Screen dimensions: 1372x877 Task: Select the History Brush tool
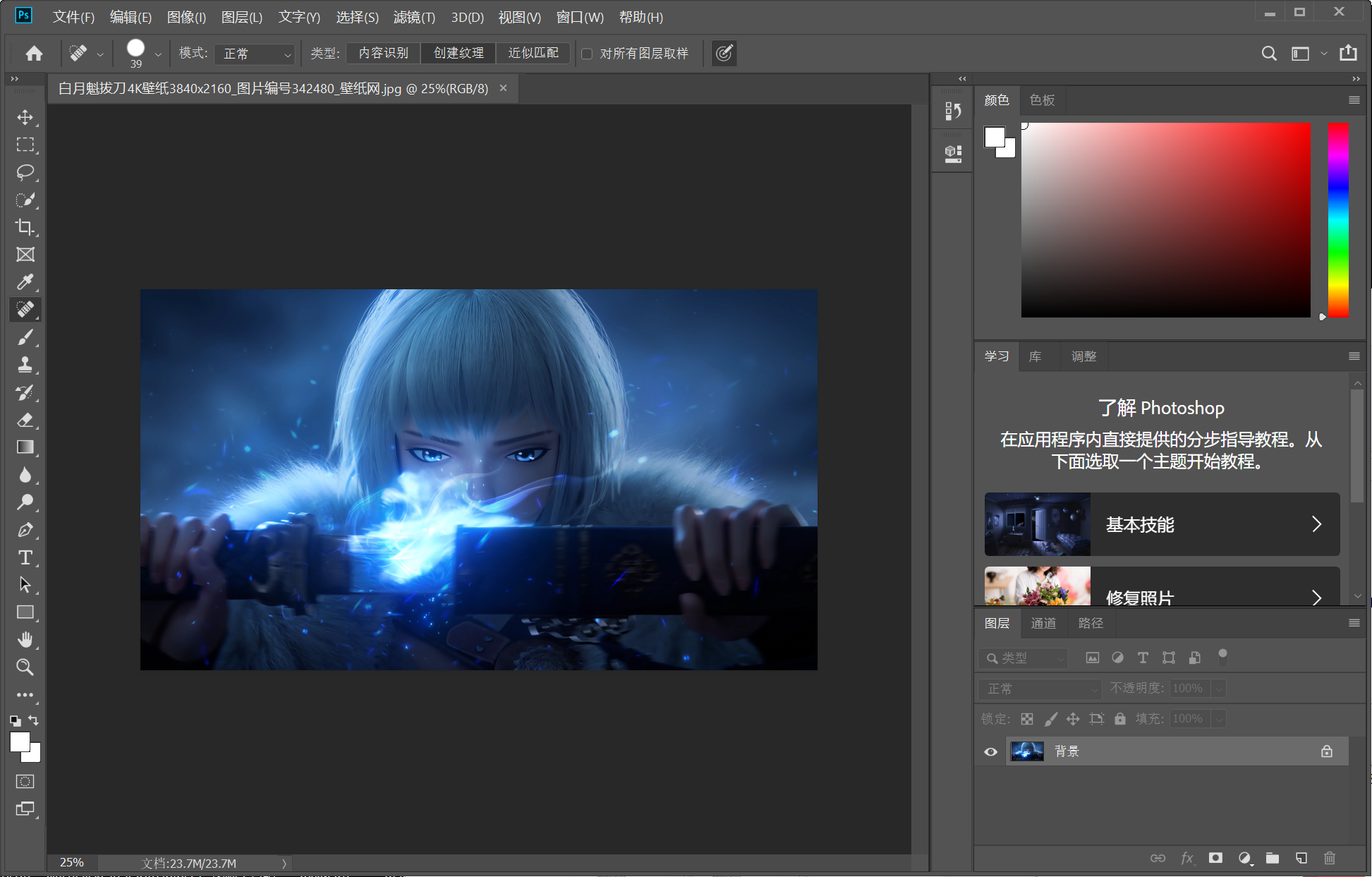[x=25, y=392]
